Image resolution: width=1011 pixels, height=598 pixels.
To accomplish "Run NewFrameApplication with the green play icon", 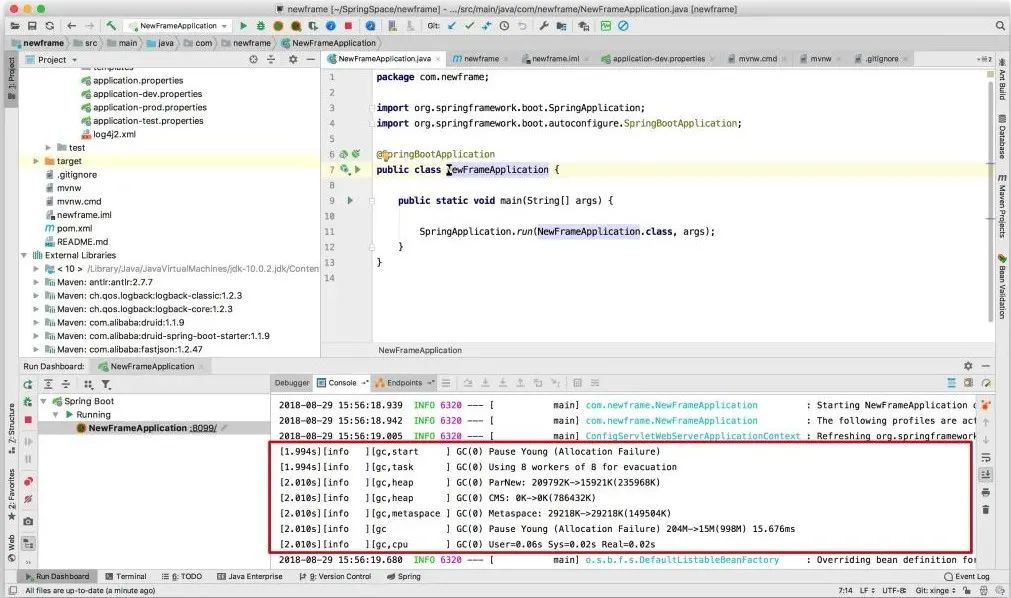I will coord(243,26).
